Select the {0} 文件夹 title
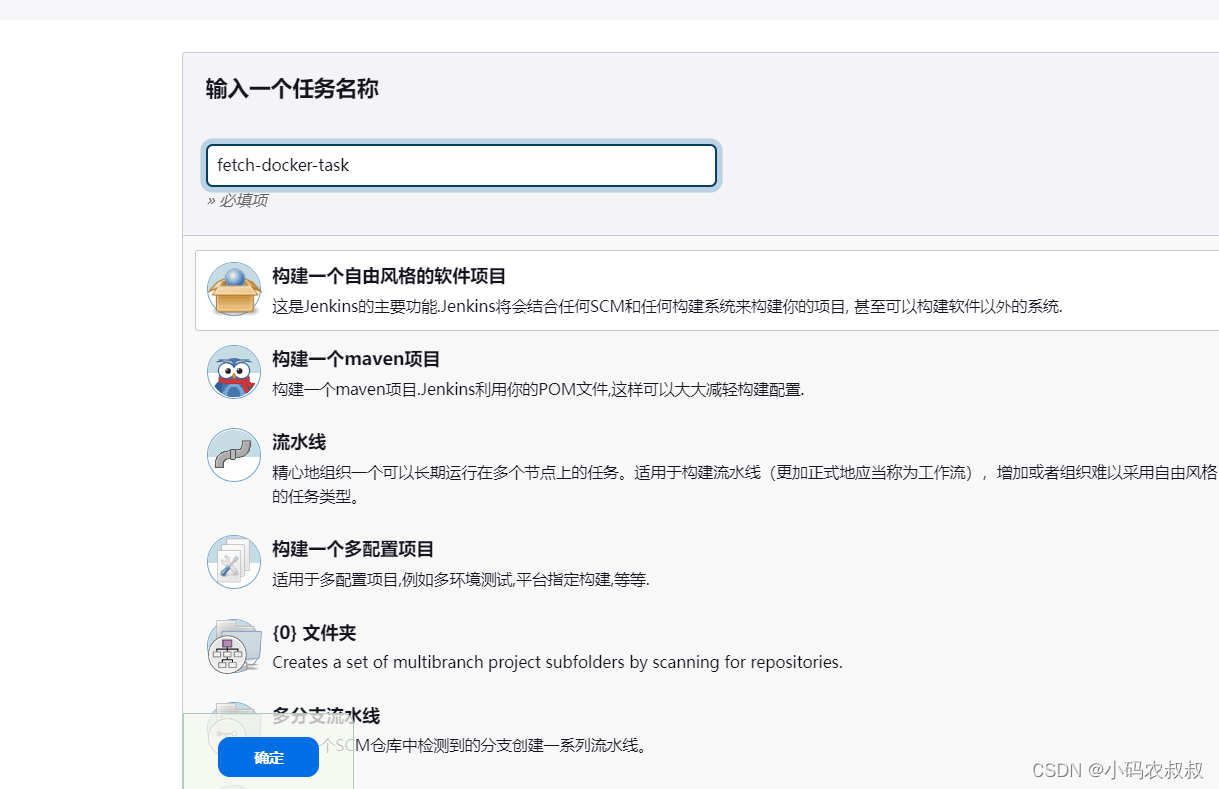Image resolution: width=1219 pixels, height=789 pixels. point(314,633)
